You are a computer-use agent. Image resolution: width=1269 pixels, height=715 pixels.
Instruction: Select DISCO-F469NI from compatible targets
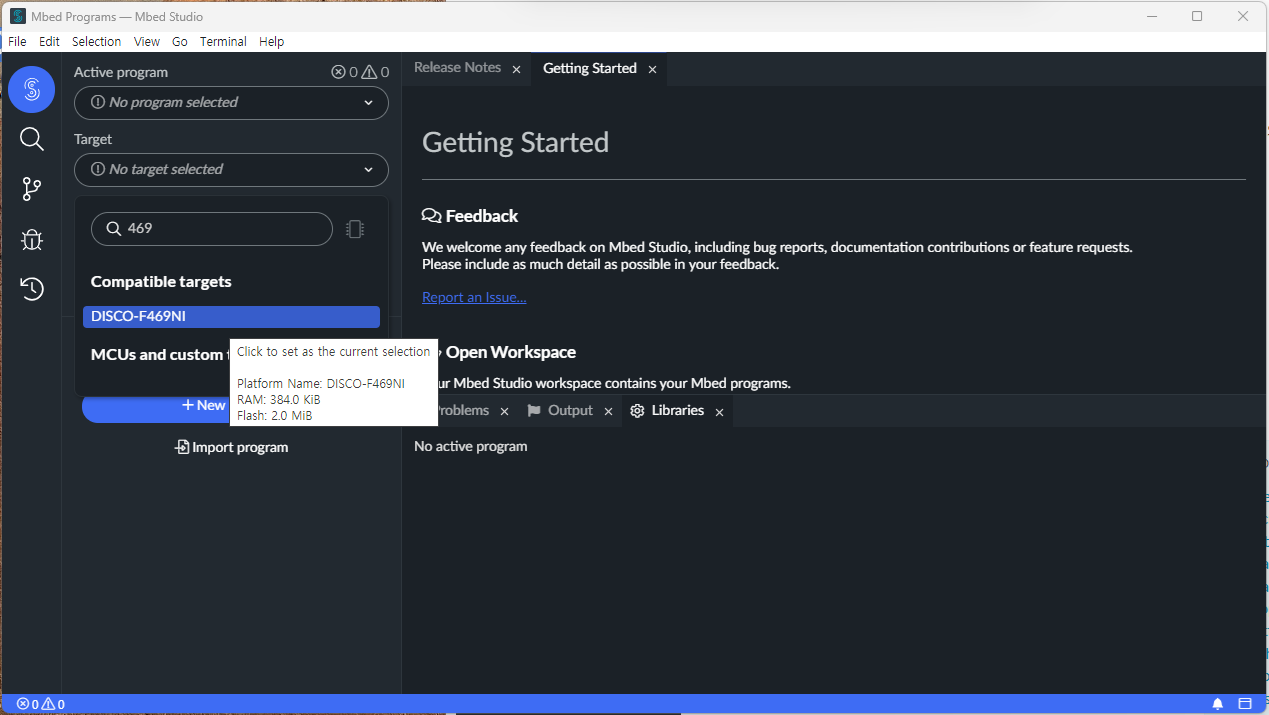231,317
